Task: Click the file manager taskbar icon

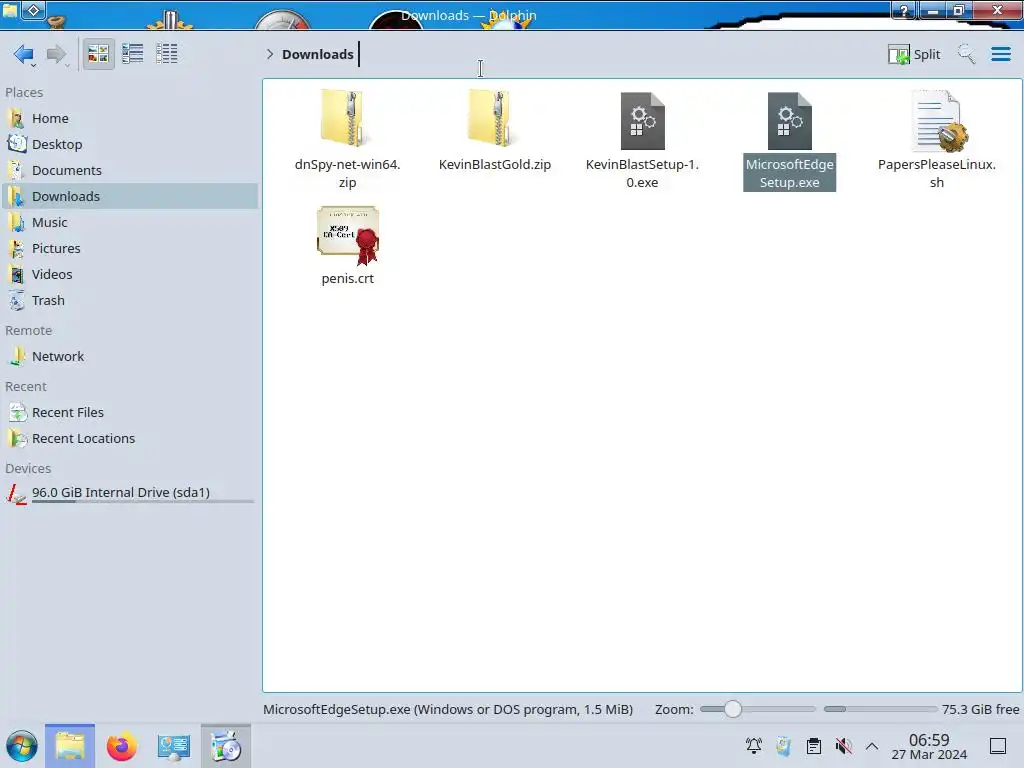Action: 70,746
